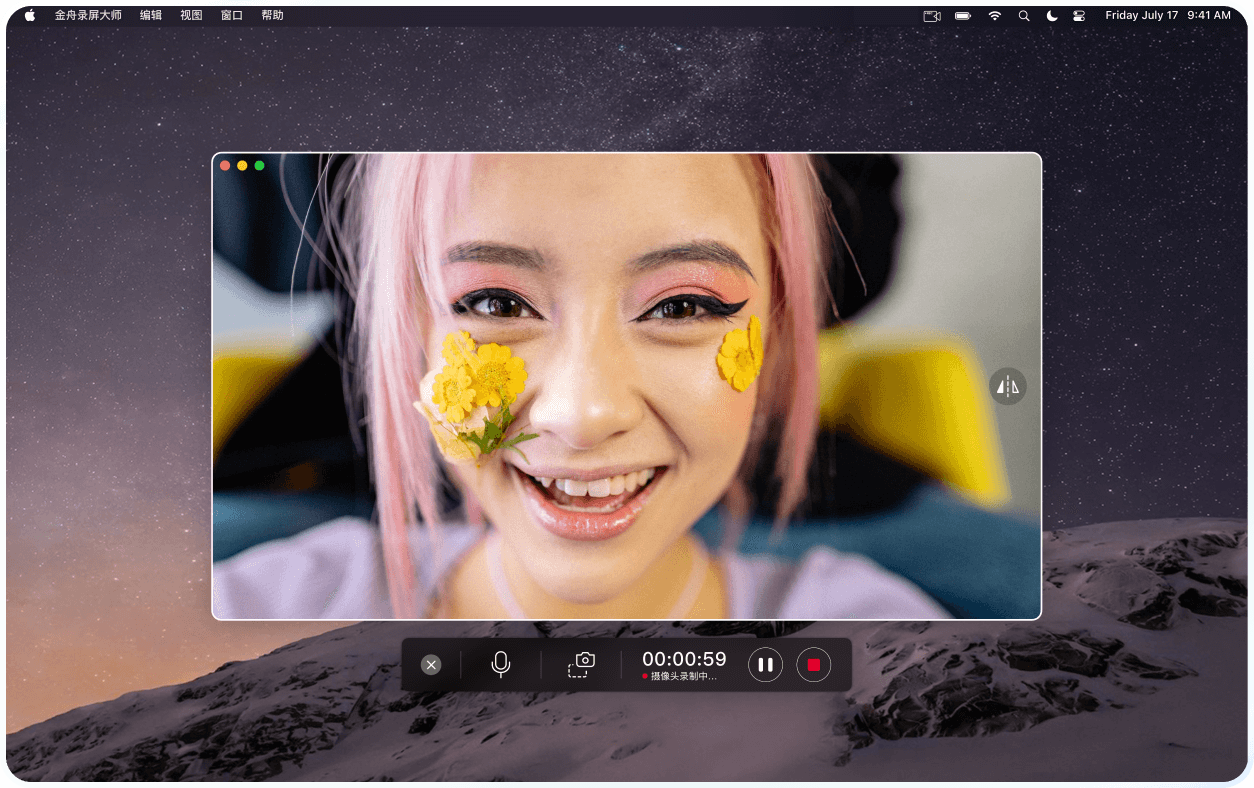Click the 摄像头录制中 status text

click(683, 677)
